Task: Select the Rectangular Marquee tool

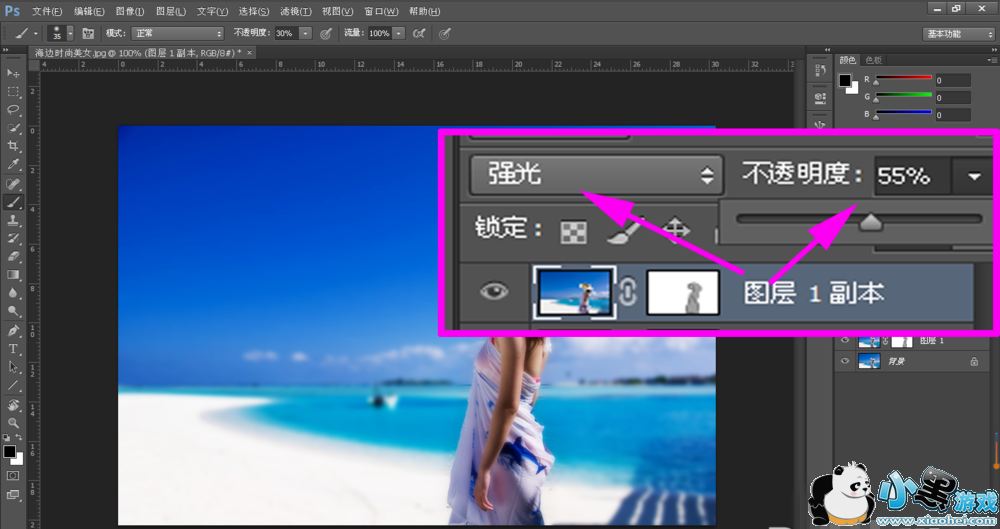Action: [x=13, y=91]
